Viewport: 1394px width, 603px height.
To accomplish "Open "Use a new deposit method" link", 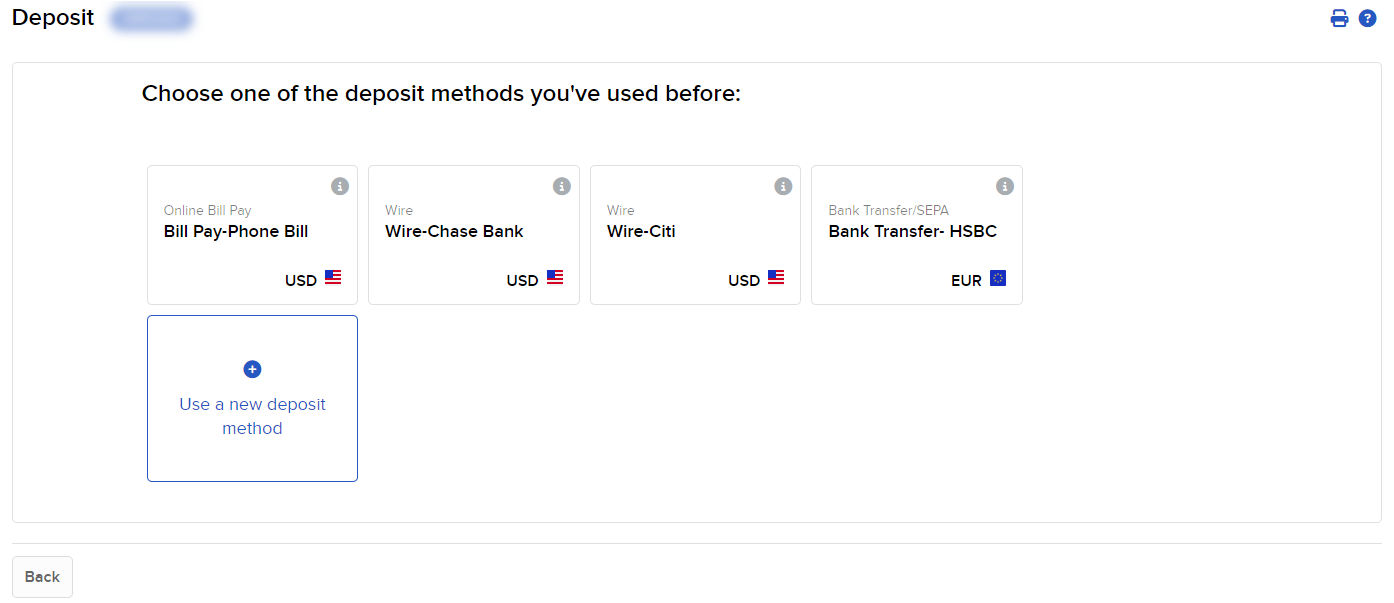I will [x=252, y=416].
